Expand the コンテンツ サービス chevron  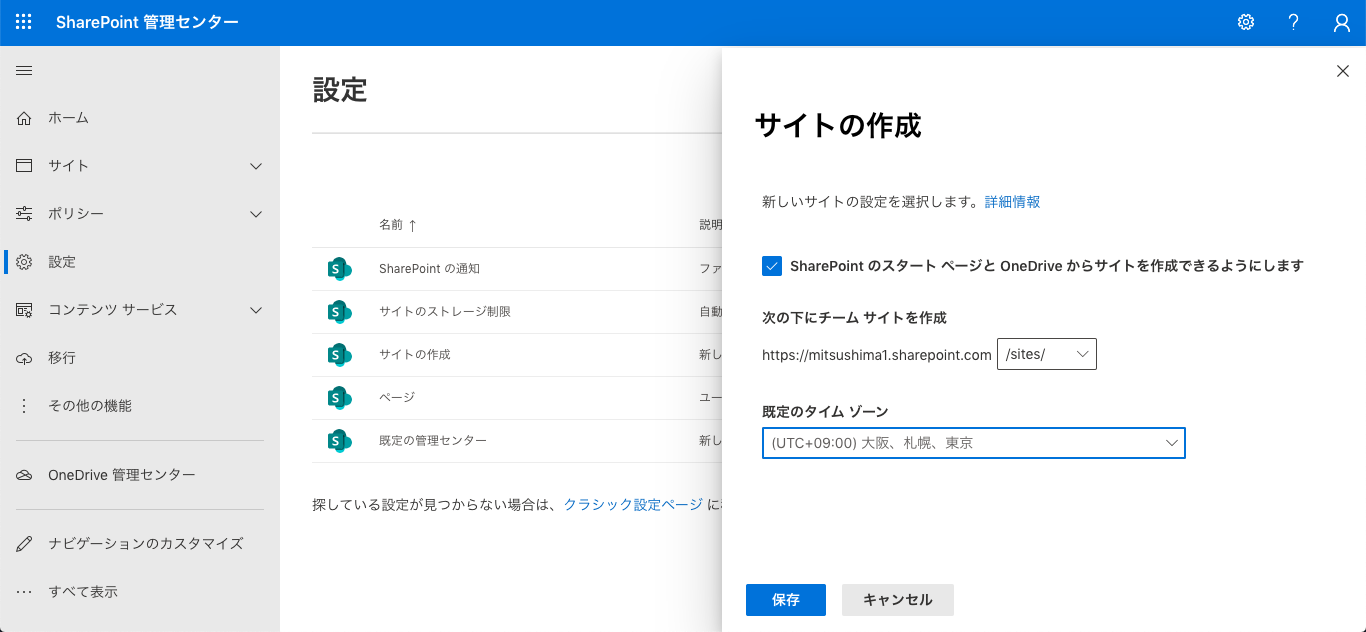click(x=256, y=310)
